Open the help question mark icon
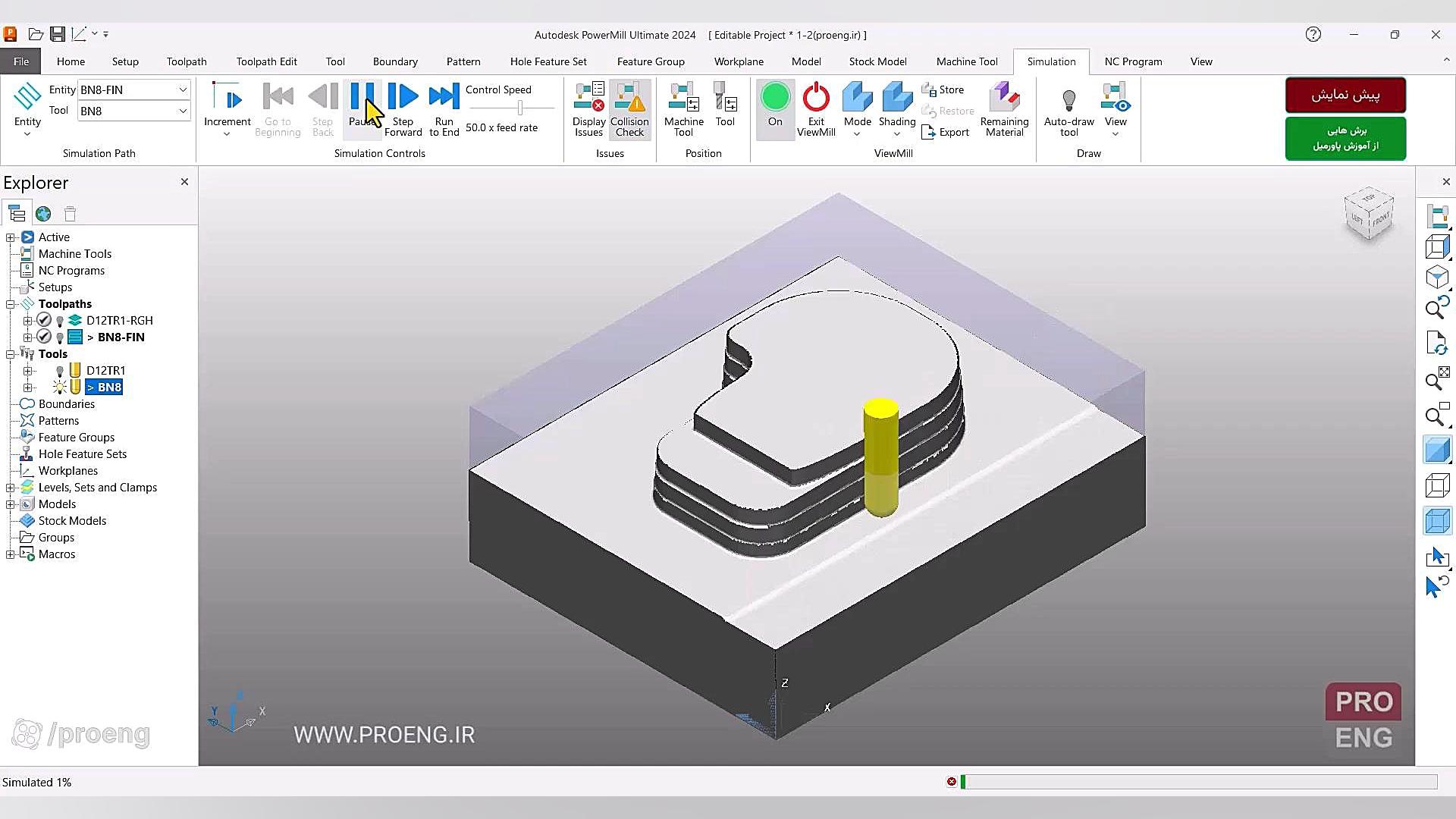The width and height of the screenshot is (1456, 819). [x=1313, y=34]
